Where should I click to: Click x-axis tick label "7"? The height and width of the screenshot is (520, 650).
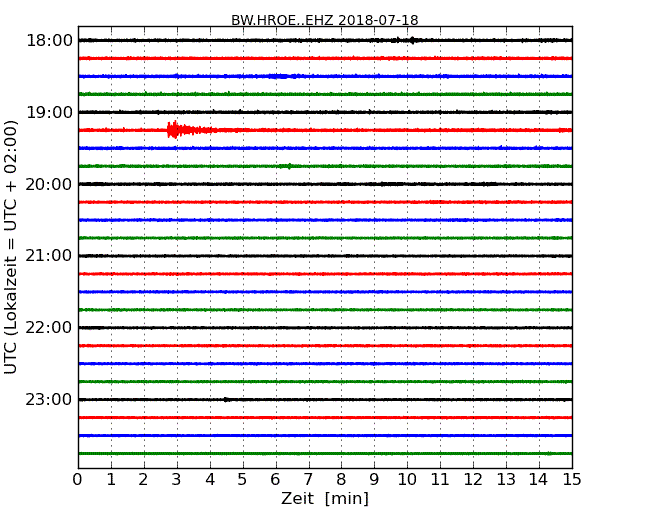308,479
